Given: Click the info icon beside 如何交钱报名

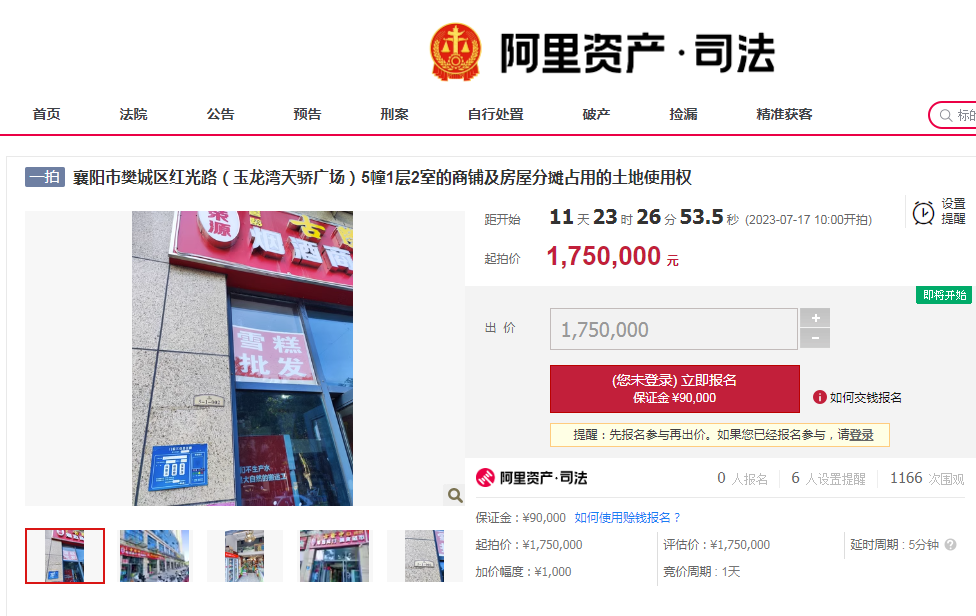Looking at the screenshot, I should [x=820, y=397].
